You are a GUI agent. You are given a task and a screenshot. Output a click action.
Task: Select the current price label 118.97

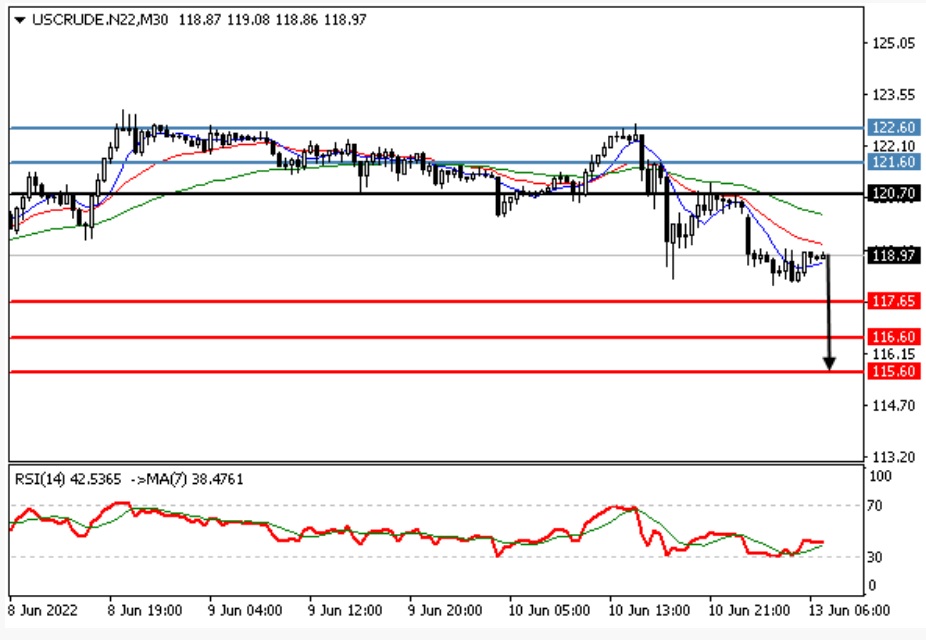tap(893, 256)
